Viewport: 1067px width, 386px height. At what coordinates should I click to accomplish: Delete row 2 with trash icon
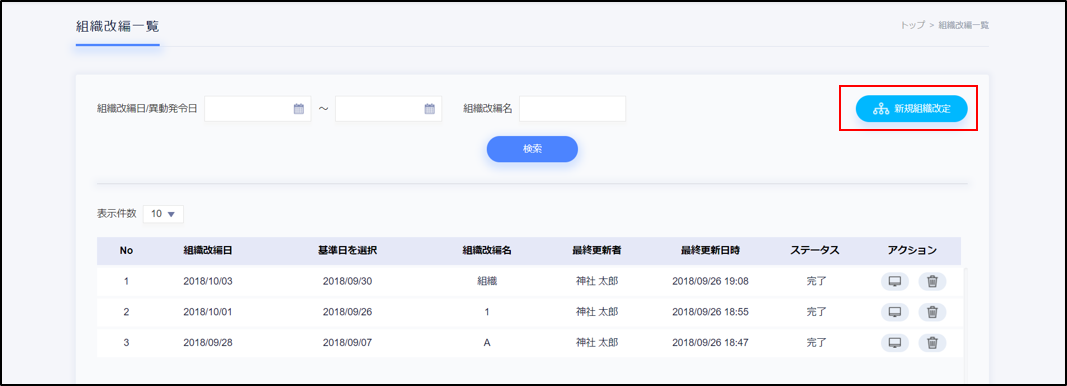click(932, 312)
